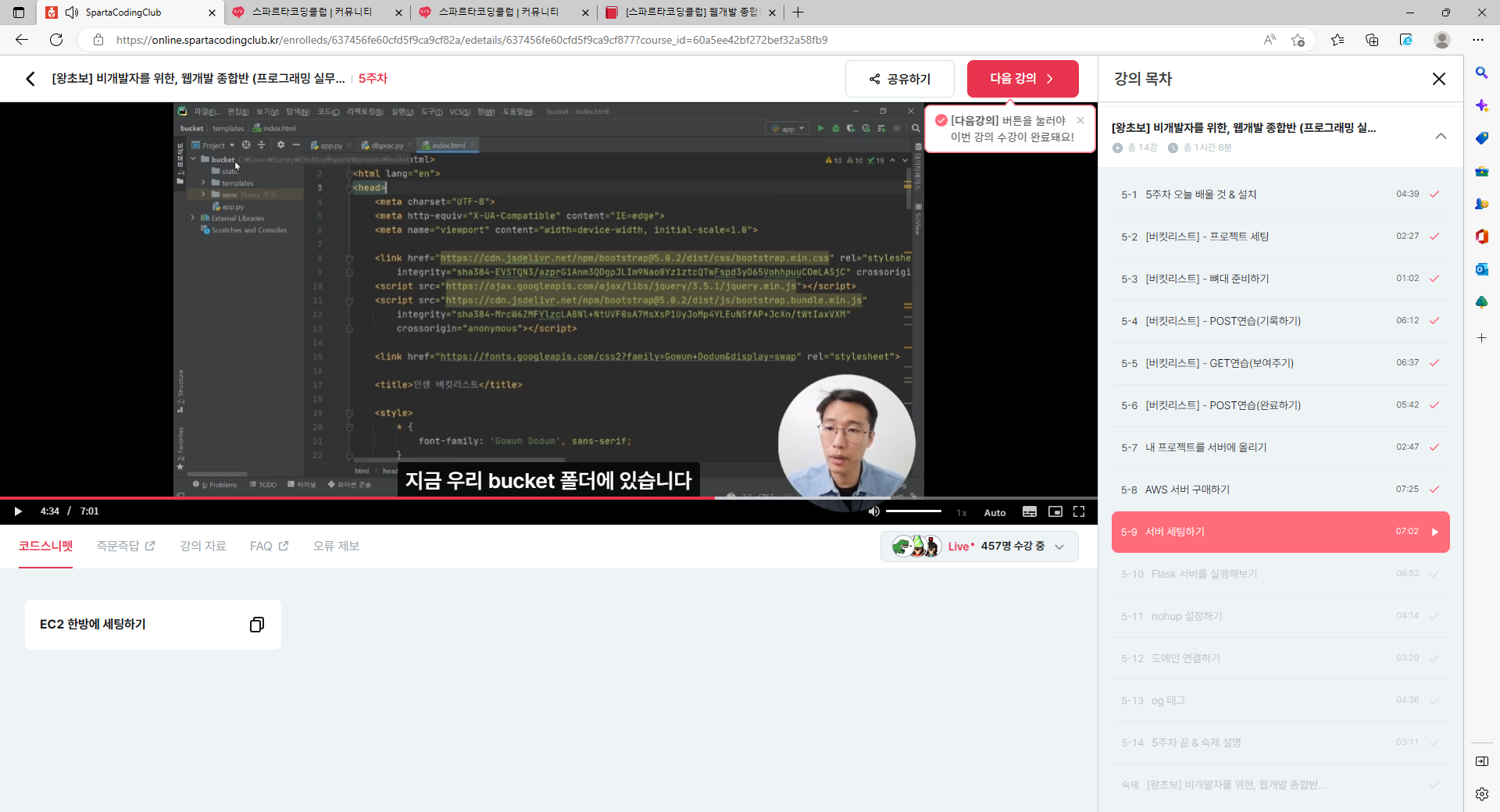Screen dimensions: 1500x812
Task: Enable picture-in-picture mode
Action: click(1055, 511)
